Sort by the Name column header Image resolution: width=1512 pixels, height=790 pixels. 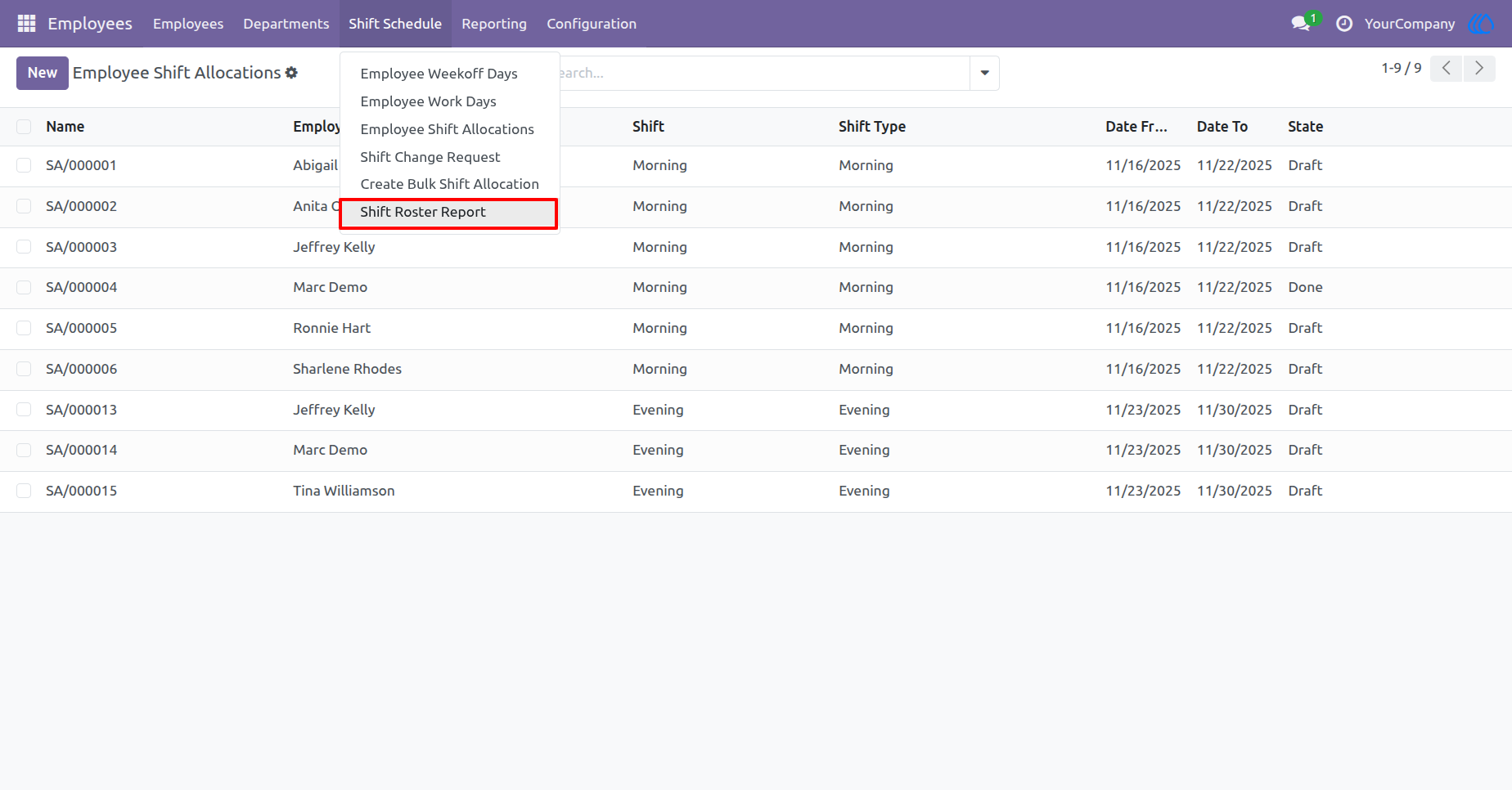[65, 127]
